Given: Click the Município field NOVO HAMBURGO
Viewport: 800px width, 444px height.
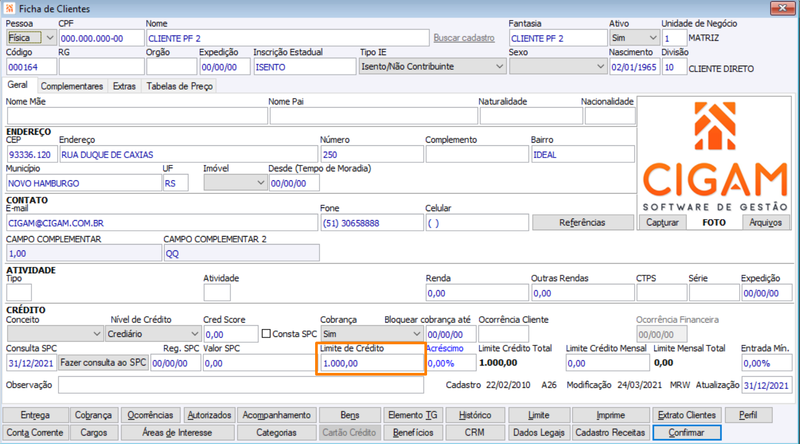Looking at the screenshot, I should pos(84,183).
